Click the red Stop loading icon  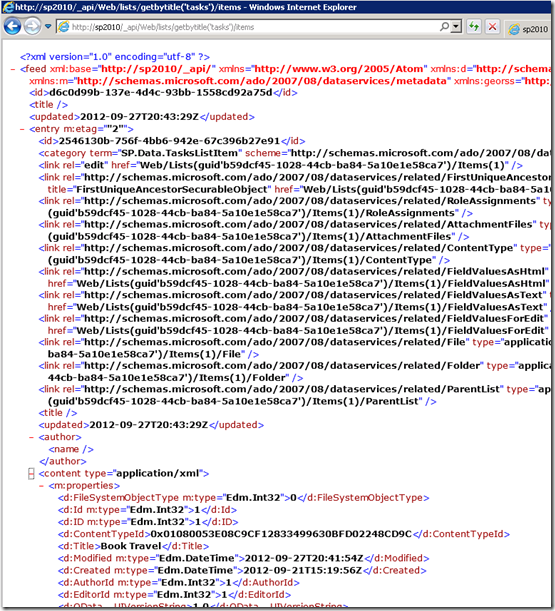tap(493, 26)
